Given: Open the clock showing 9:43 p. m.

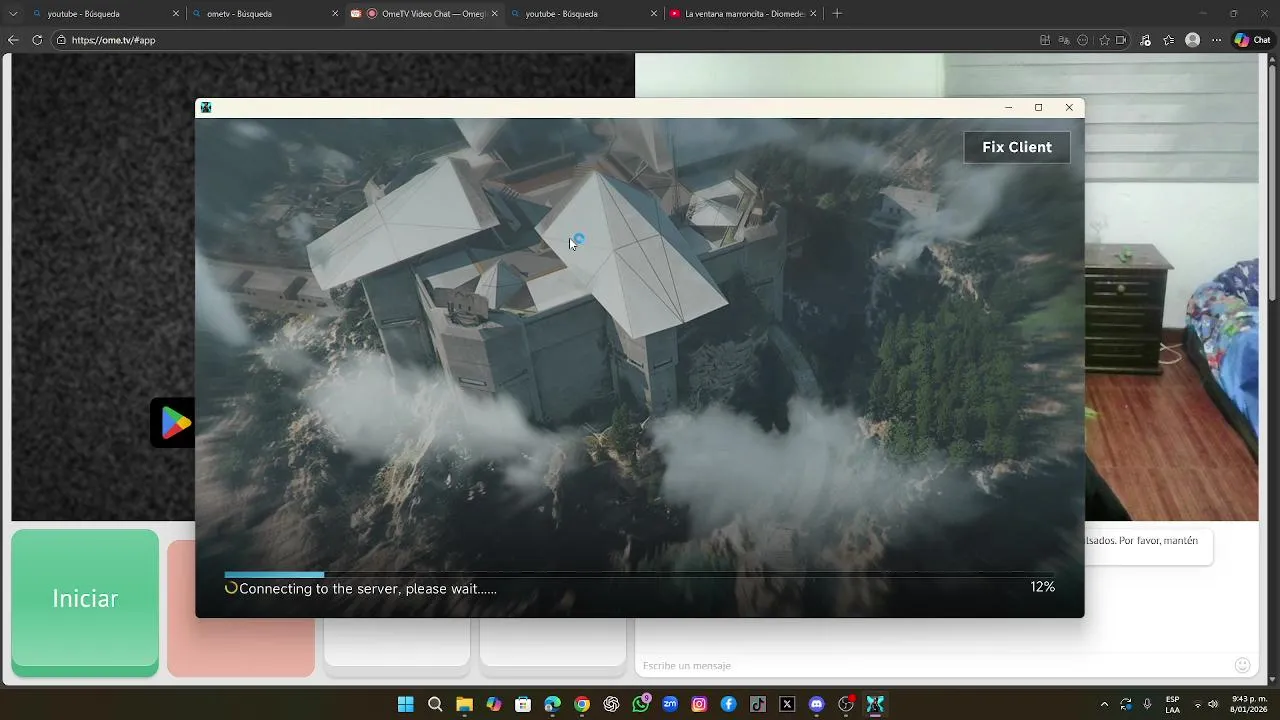Looking at the screenshot, I should click(1249, 704).
